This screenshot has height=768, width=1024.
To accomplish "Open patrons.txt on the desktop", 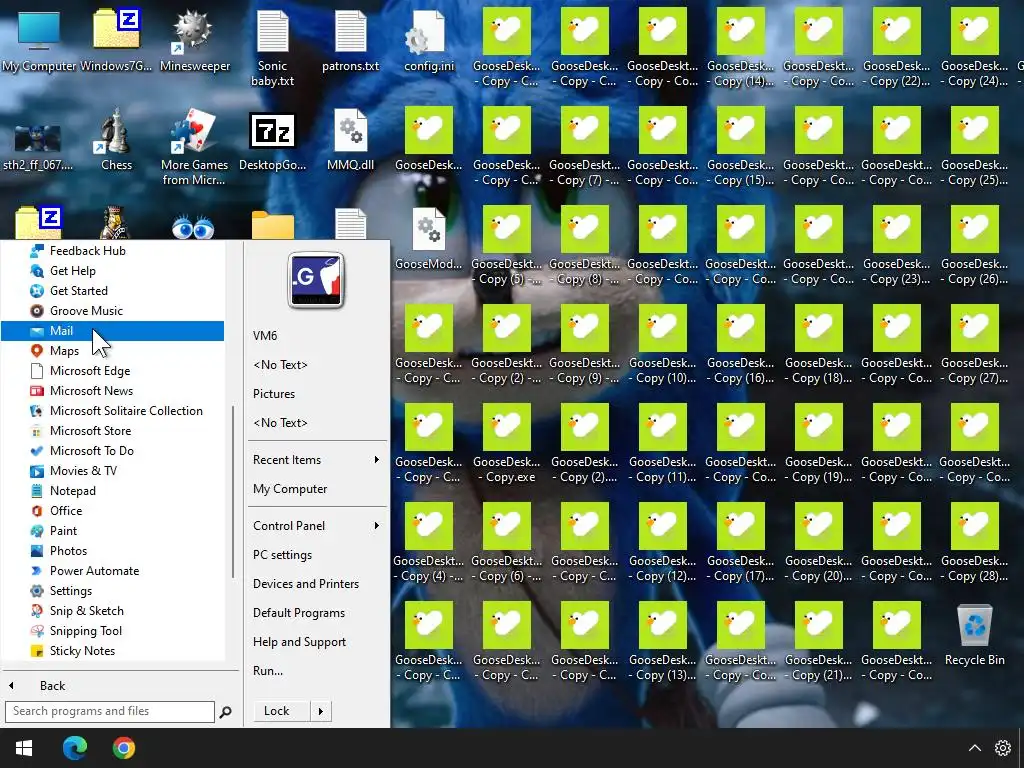I will pos(351,40).
